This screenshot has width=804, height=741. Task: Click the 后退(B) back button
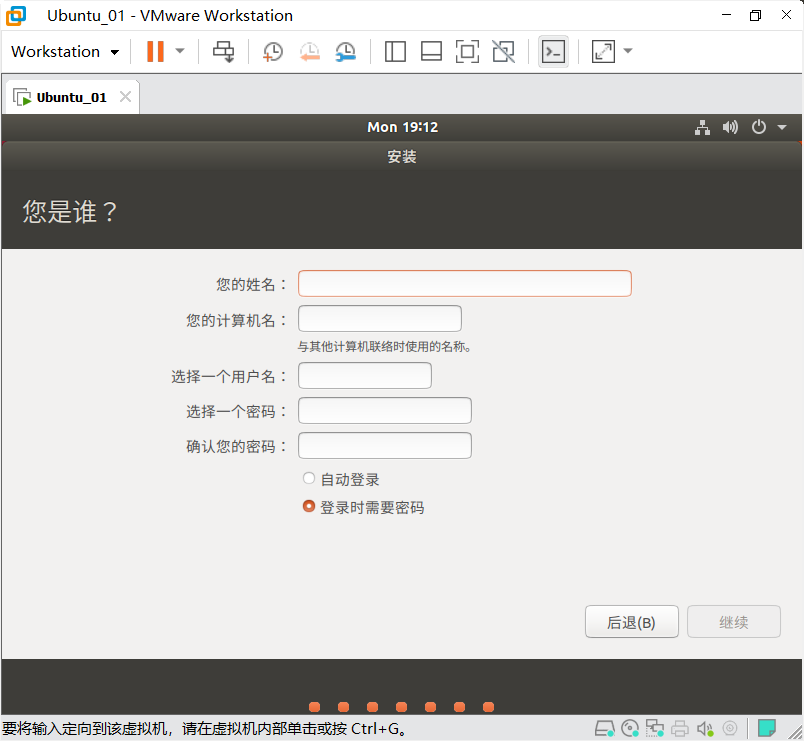pyautogui.click(x=632, y=622)
